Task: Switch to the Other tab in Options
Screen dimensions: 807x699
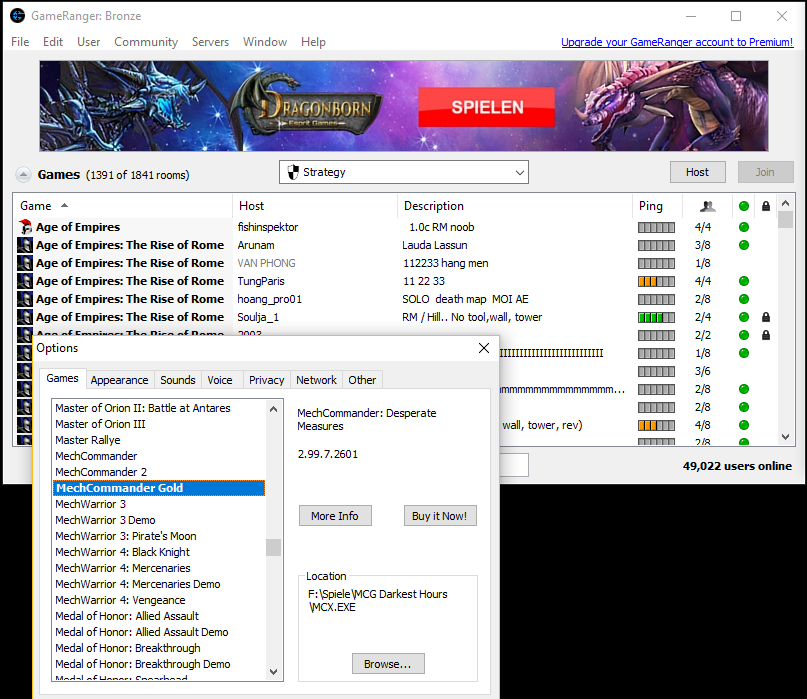Action: pos(362,380)
